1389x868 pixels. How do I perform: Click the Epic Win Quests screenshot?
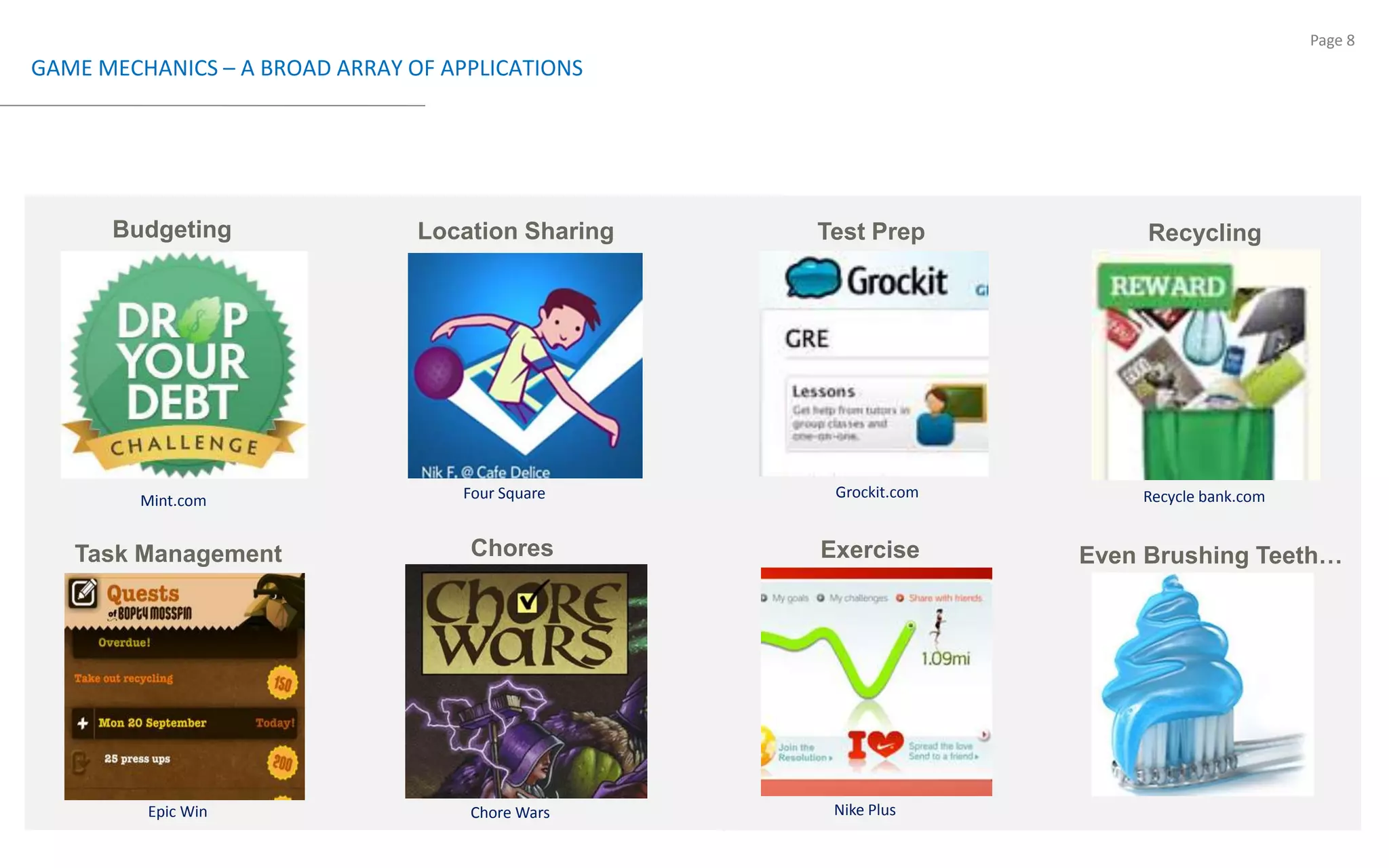click(x=184, y=686)
